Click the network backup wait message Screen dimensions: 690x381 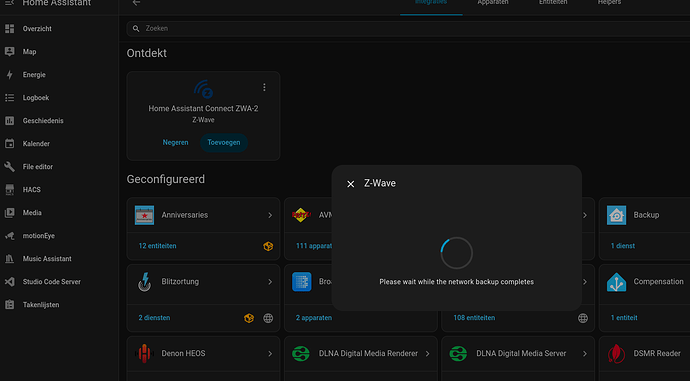coord(457,282)
